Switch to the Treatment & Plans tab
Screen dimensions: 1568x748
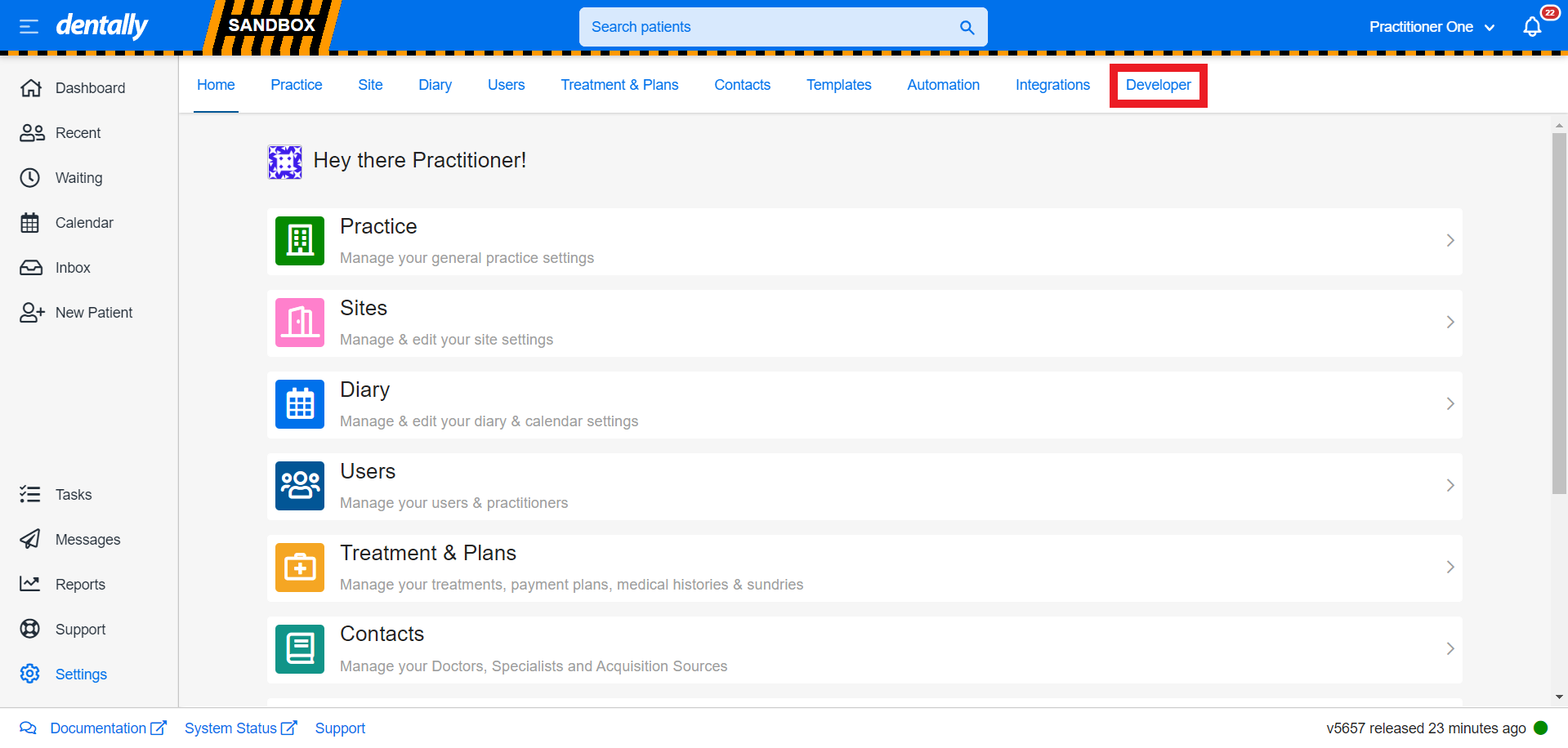tap(619, 85)
